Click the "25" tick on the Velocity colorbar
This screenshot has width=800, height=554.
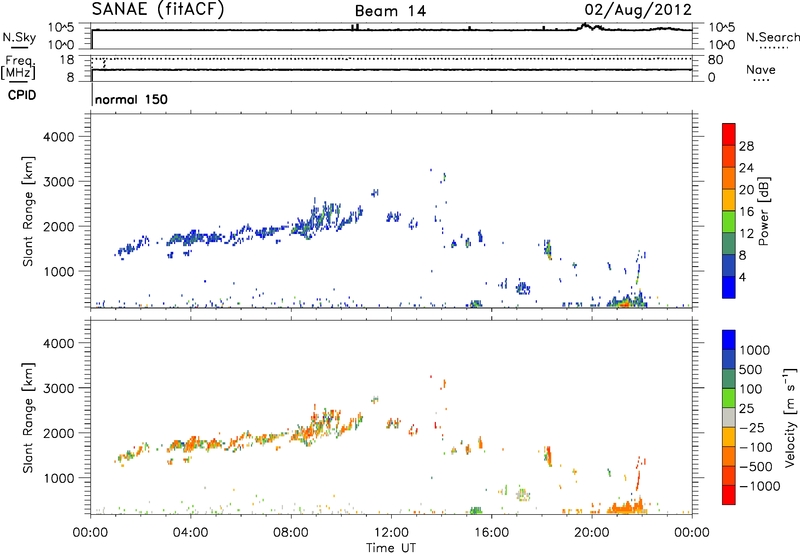[746, 408]
